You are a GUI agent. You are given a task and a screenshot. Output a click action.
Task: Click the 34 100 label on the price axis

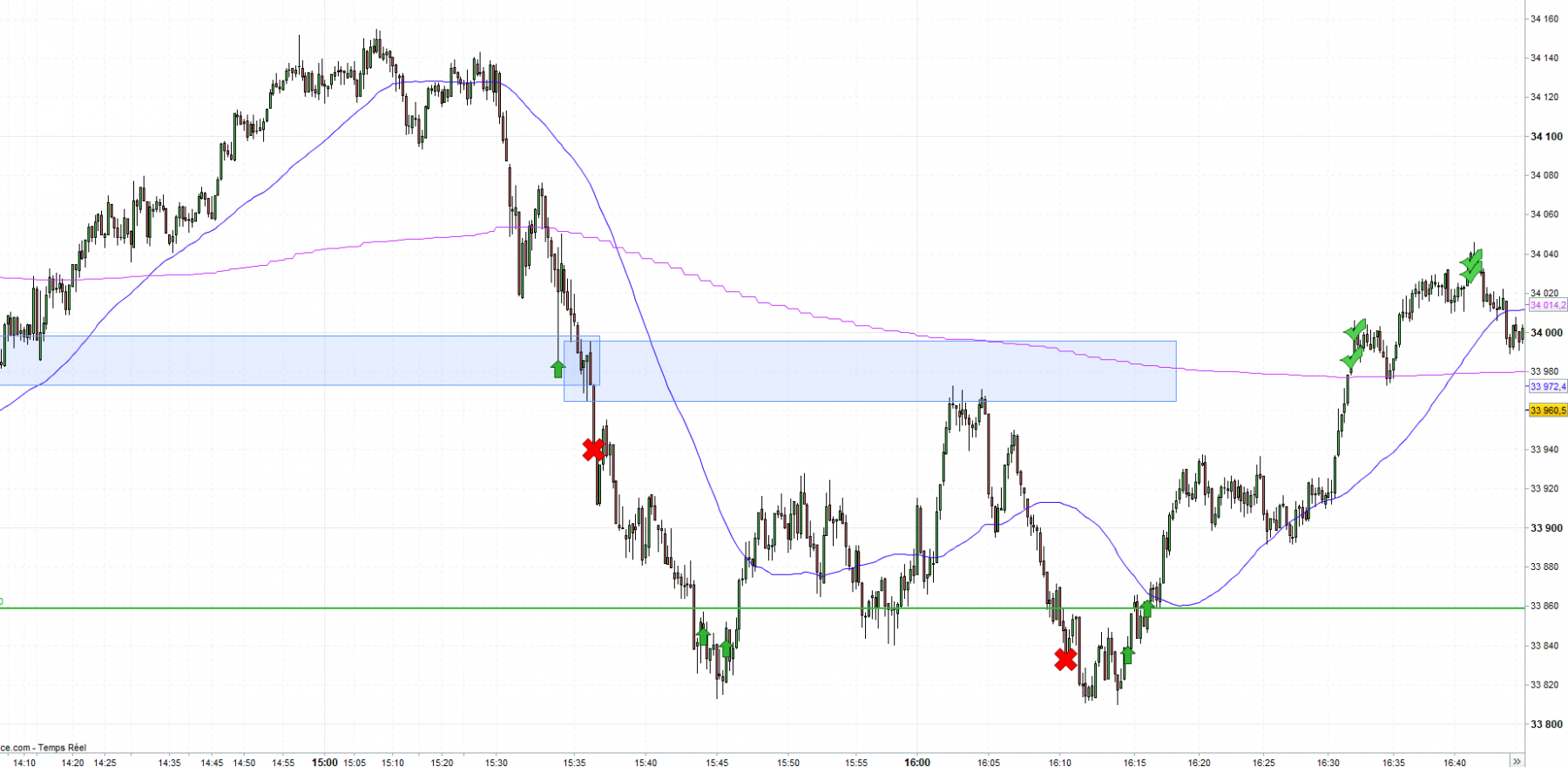1546,136
